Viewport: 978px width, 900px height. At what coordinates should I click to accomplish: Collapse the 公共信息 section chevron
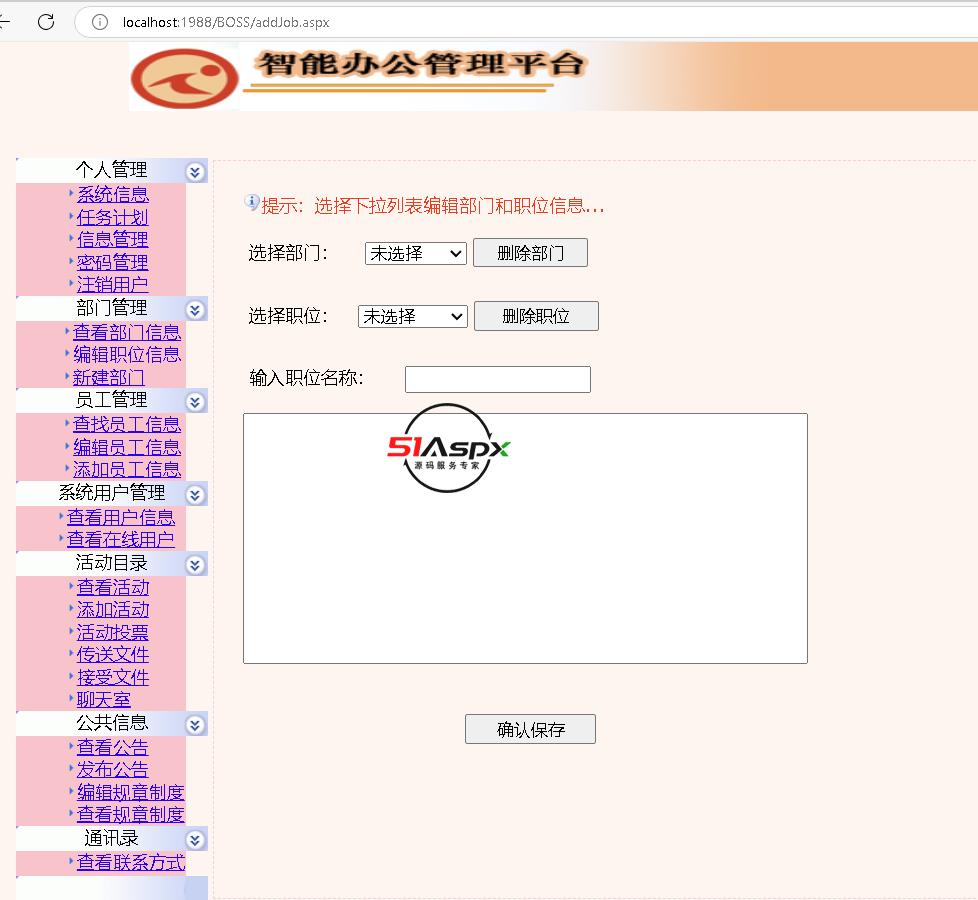click(195, 725)
